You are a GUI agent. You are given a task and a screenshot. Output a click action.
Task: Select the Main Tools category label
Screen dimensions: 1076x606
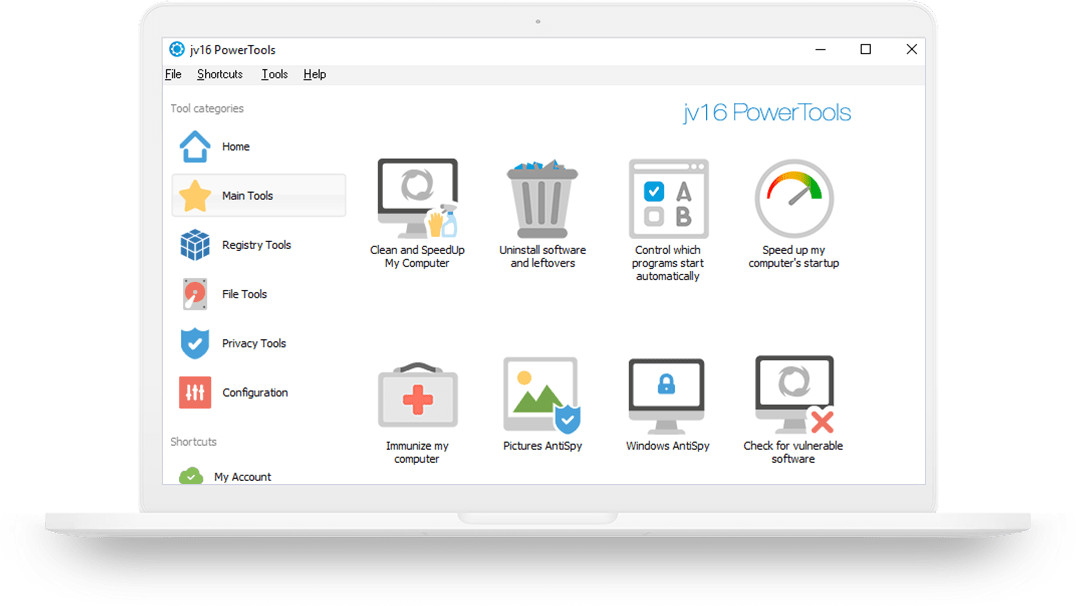coord(247,196)
